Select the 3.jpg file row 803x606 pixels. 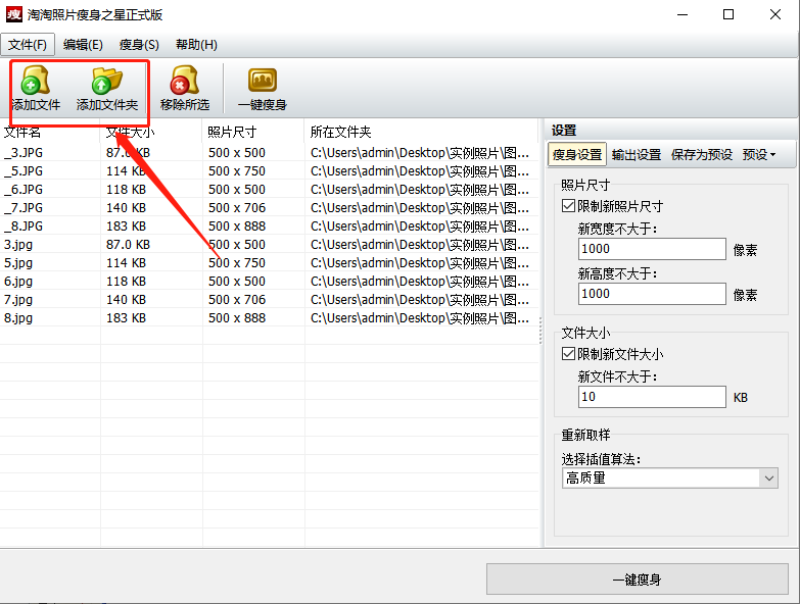point(269,245)
